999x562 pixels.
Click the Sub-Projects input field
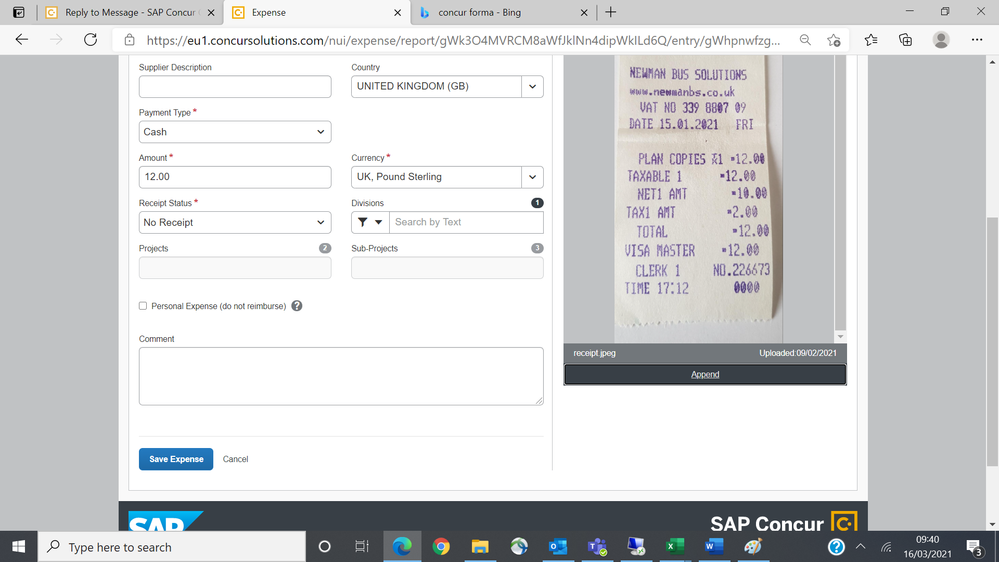click(447, 268)
